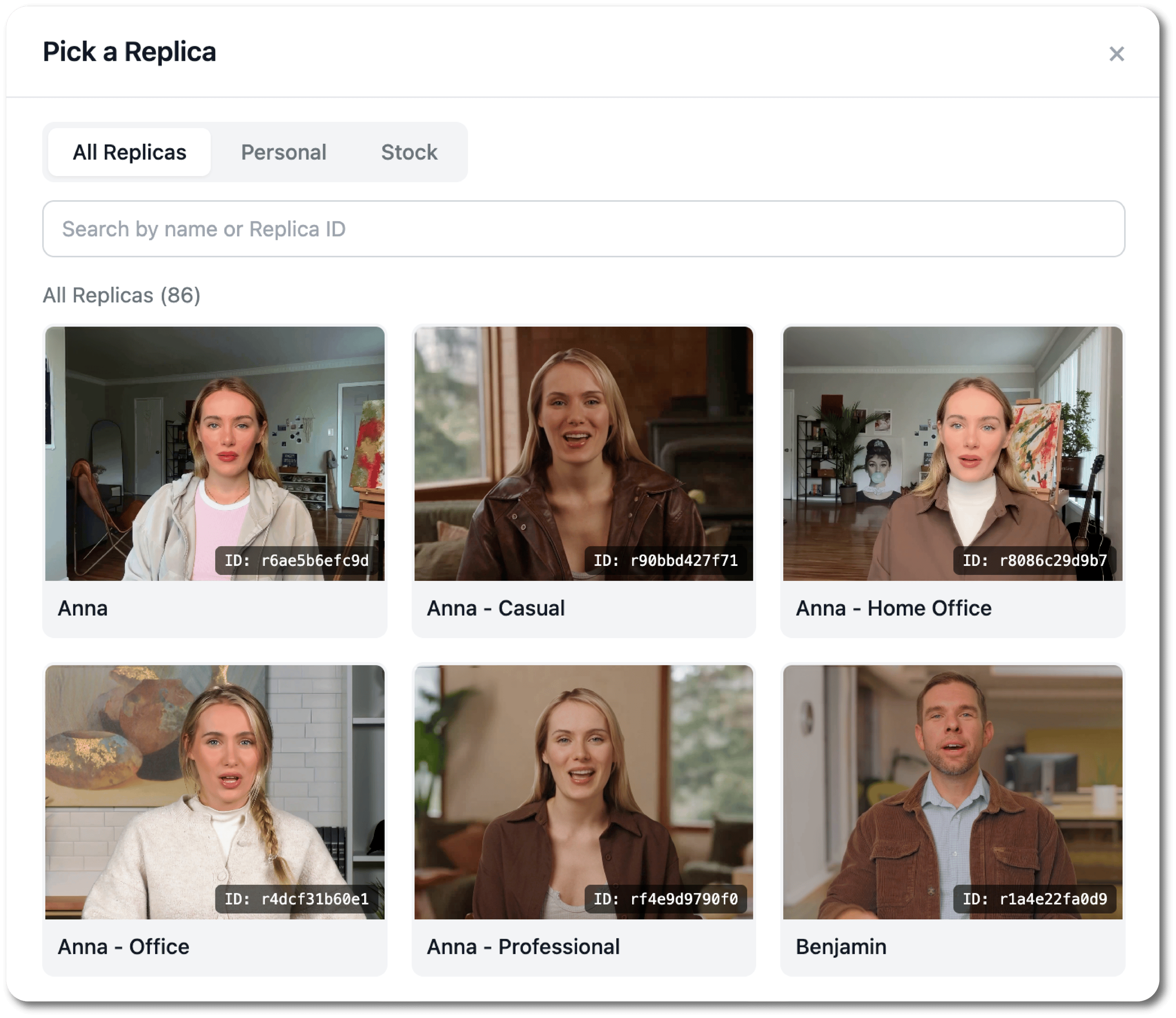Click the Anna - Professional name label
Viewport: 1176px width, 1018px height.
click(x=523, y=947)
